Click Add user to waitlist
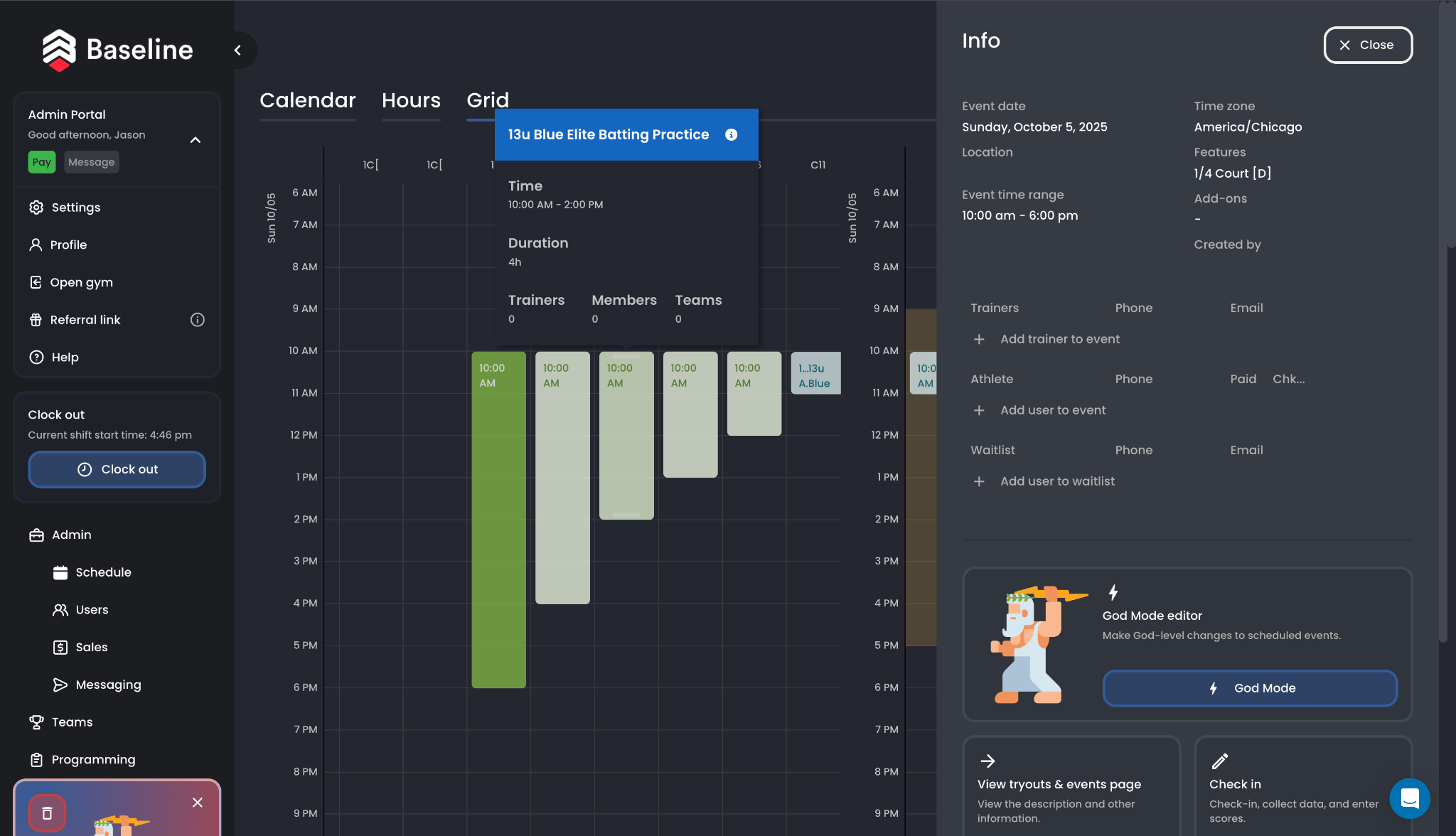This screenshot has height=836, width=1456. point(1057,481)
